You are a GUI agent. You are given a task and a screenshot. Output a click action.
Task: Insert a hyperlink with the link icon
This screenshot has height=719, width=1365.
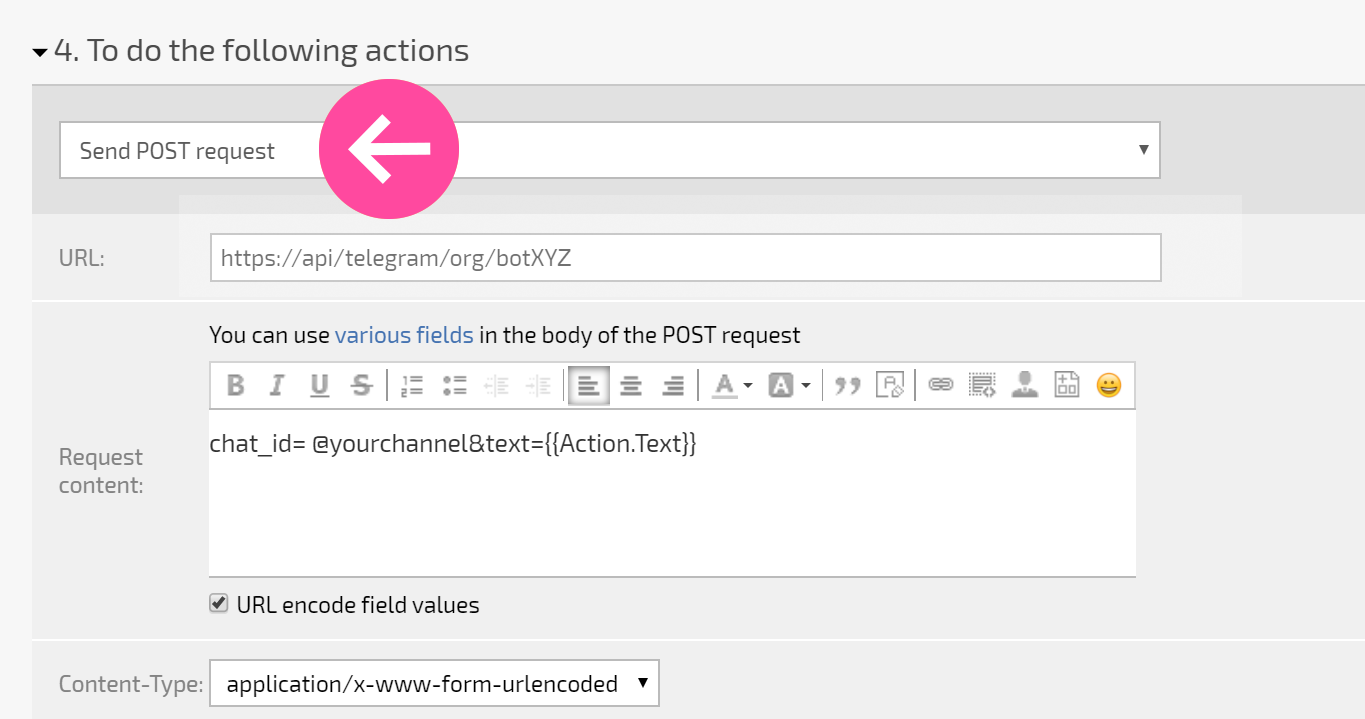[940, 385]
